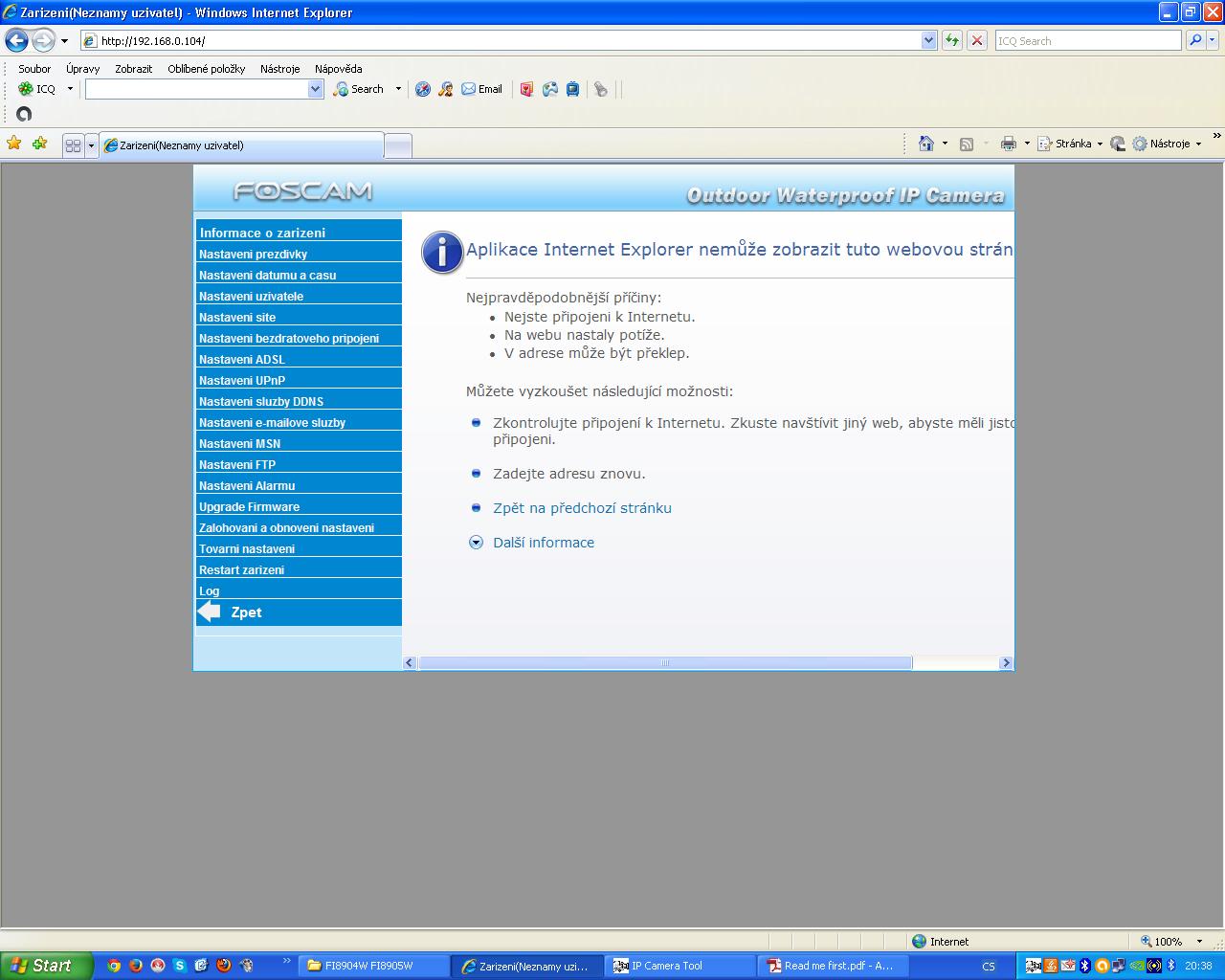
Task: Open Email from the ICQ toolbar
Action: tap(481, 89)
